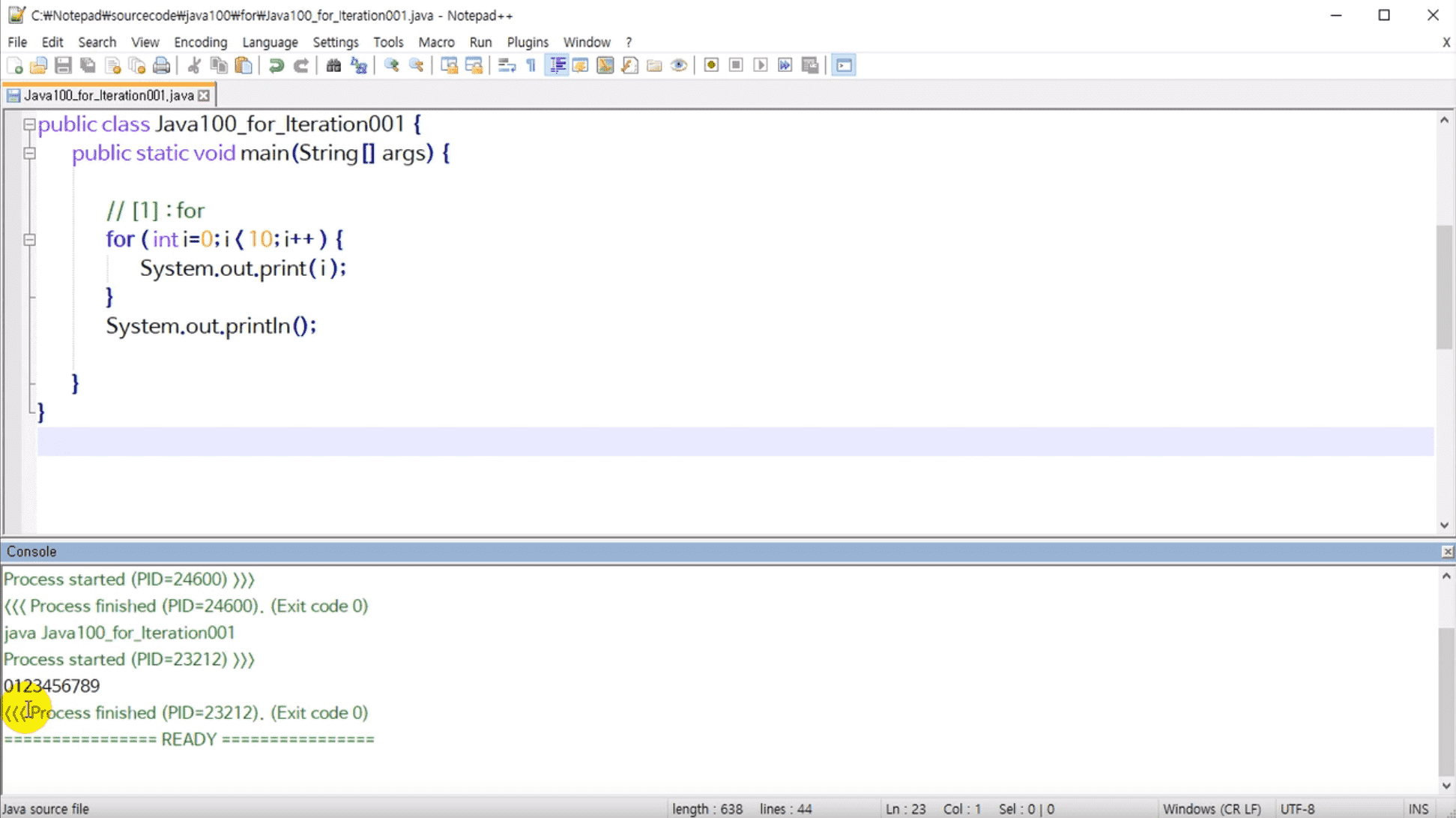Collapse the for loop fold marker

(x=29, y=240)
